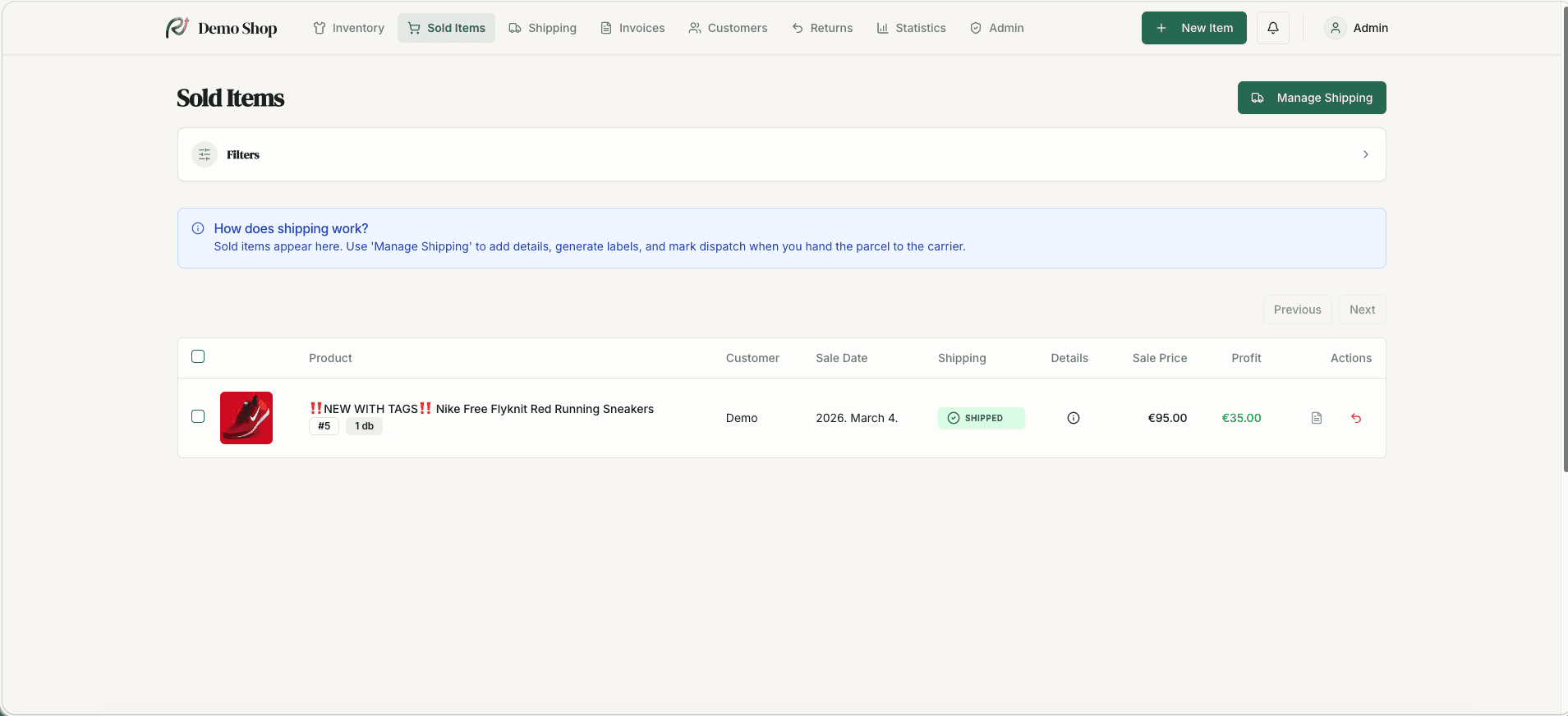The image size is (1568, 716).
Task: Click the Profit column header
Action: [1246, 358]
